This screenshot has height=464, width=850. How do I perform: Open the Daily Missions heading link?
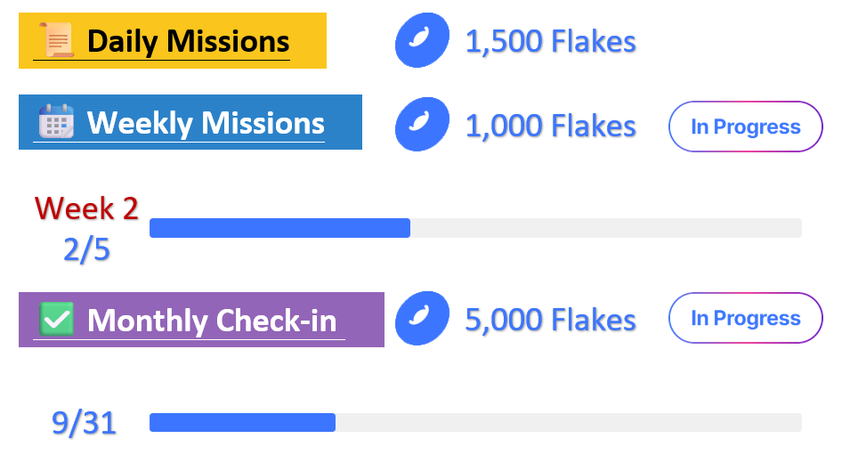[x=188, y=41]
